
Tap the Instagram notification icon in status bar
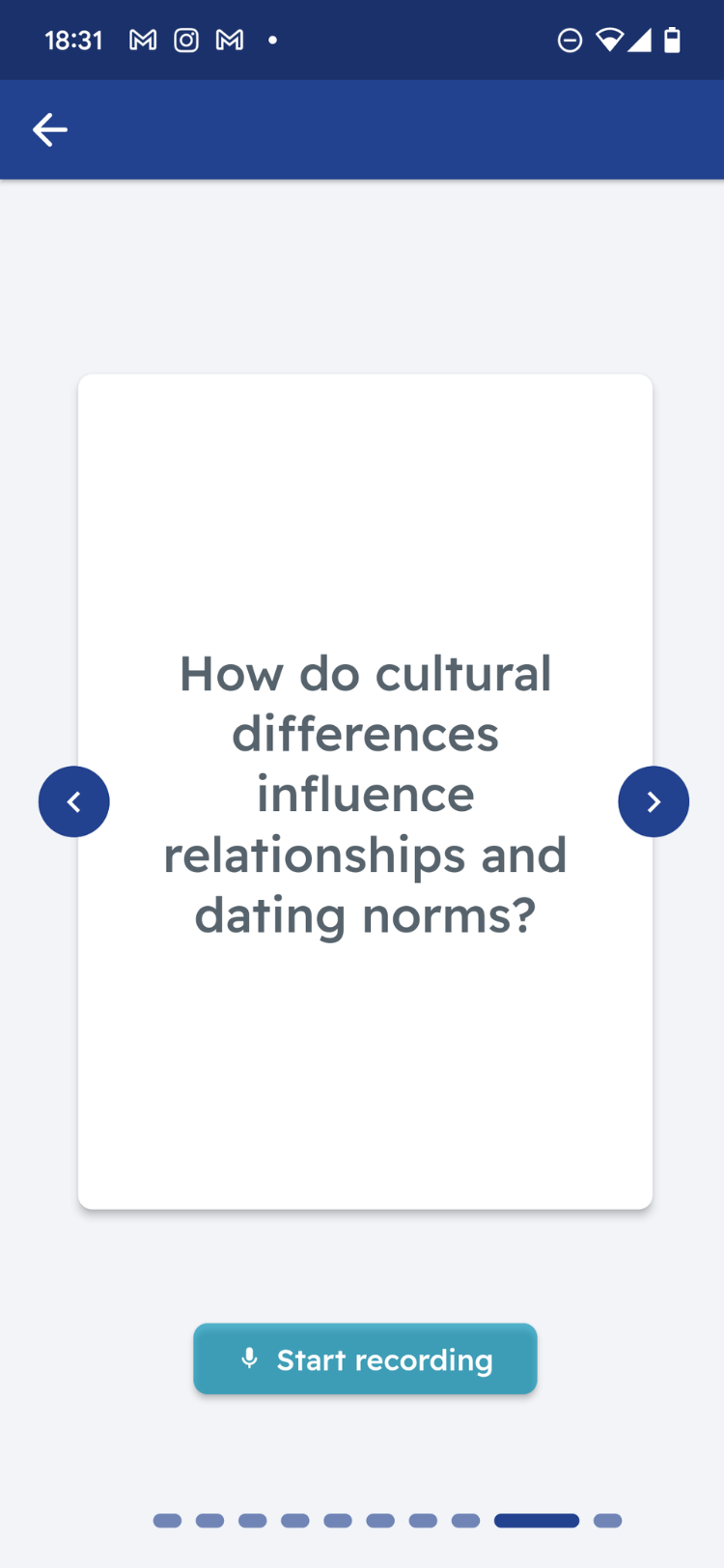click(x=186, y=41)
